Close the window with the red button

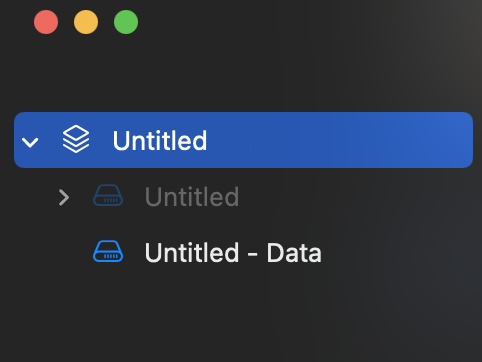point(46,22)
